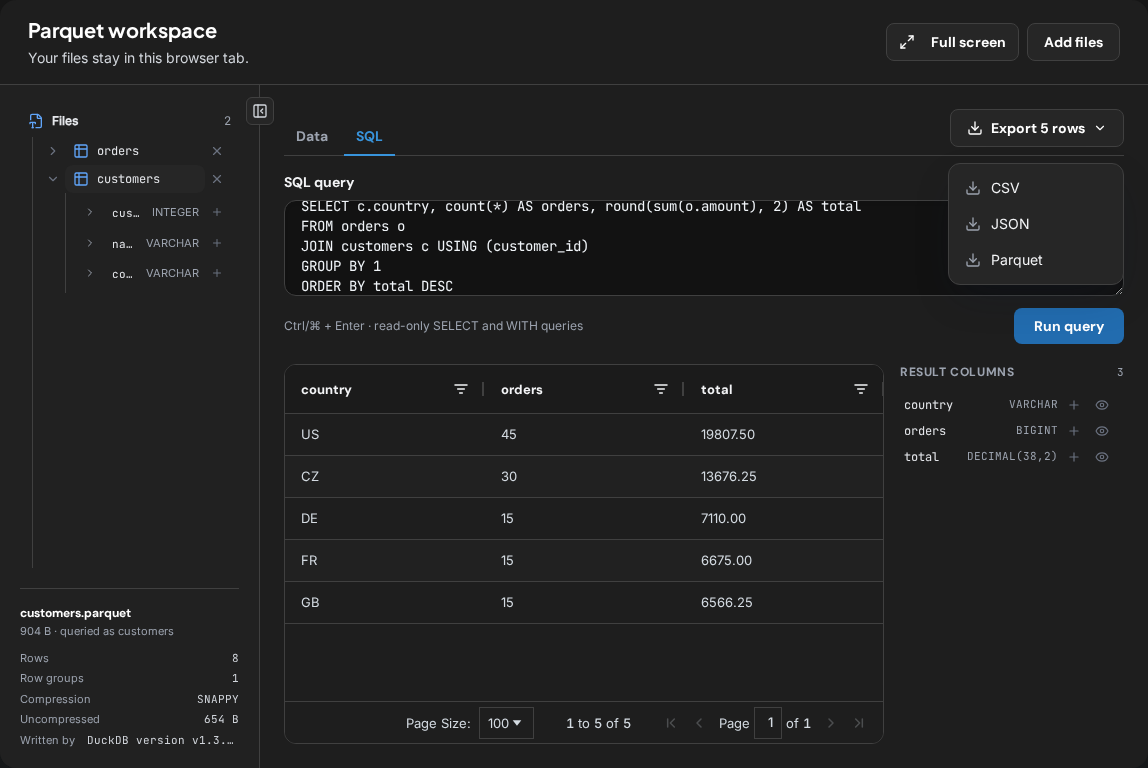Expand the orders file tree node

pos(53,151)
